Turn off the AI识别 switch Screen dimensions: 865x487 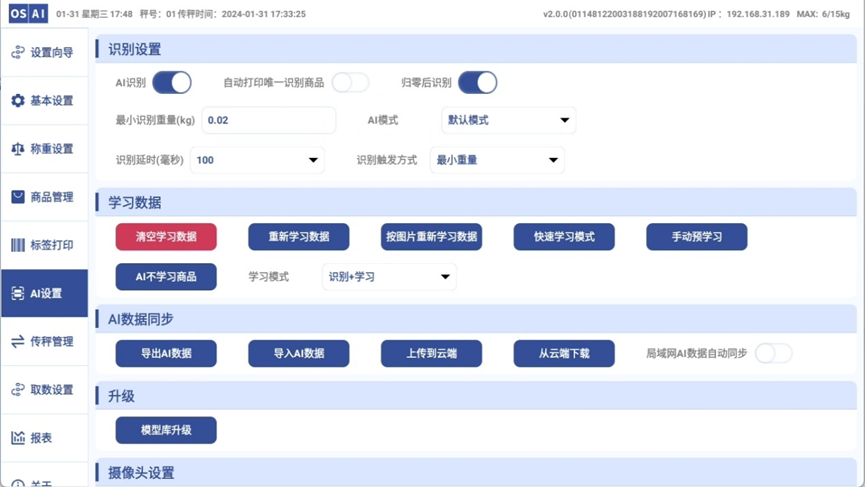pos(171,83)
